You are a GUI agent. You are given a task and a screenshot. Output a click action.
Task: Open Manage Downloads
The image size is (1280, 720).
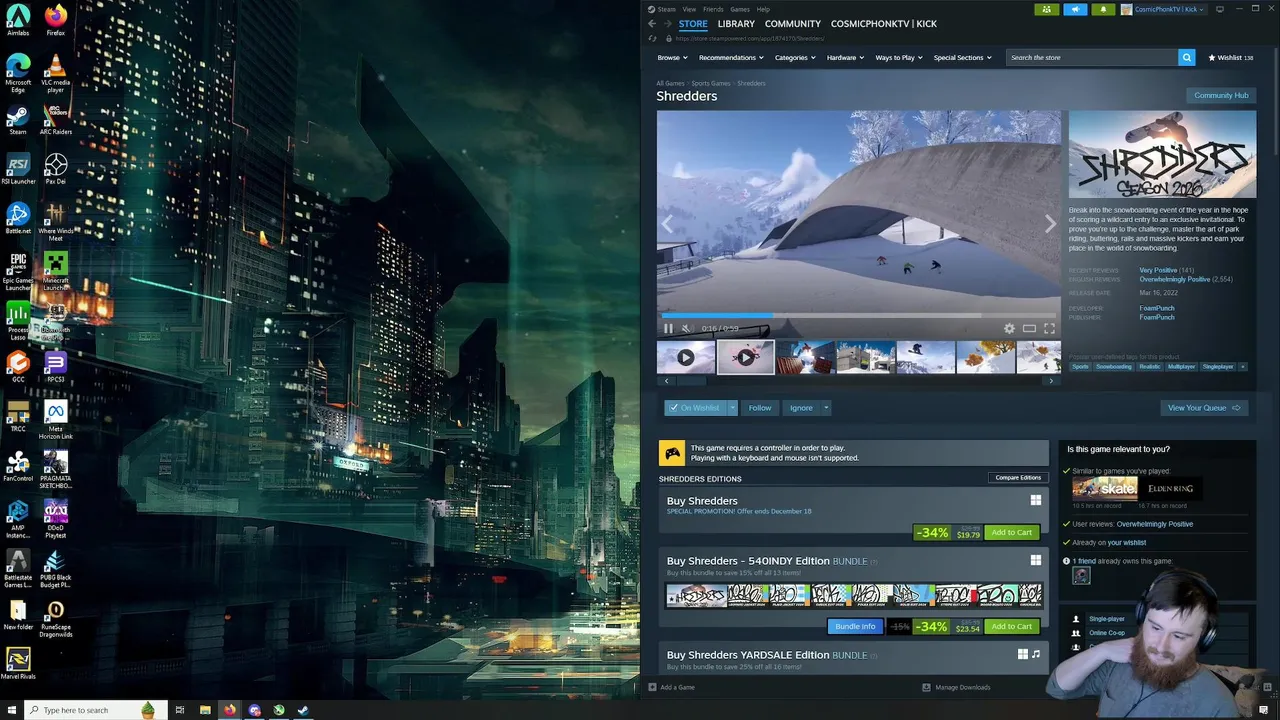click(956, 688)
